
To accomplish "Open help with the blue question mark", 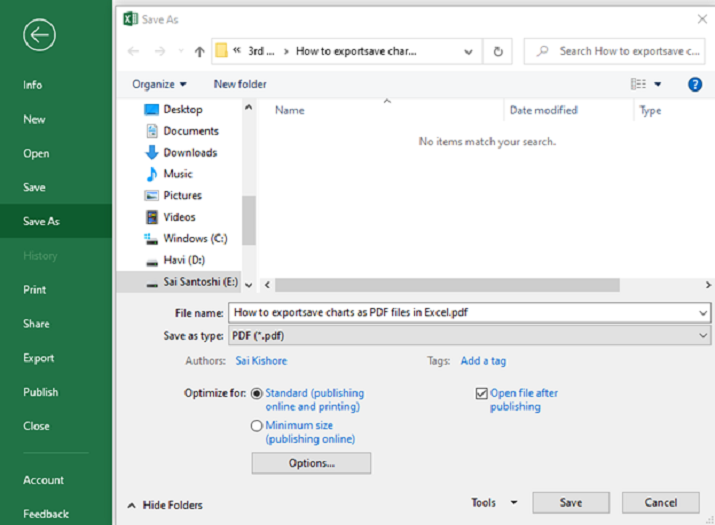I will click(x=694, y=84).
